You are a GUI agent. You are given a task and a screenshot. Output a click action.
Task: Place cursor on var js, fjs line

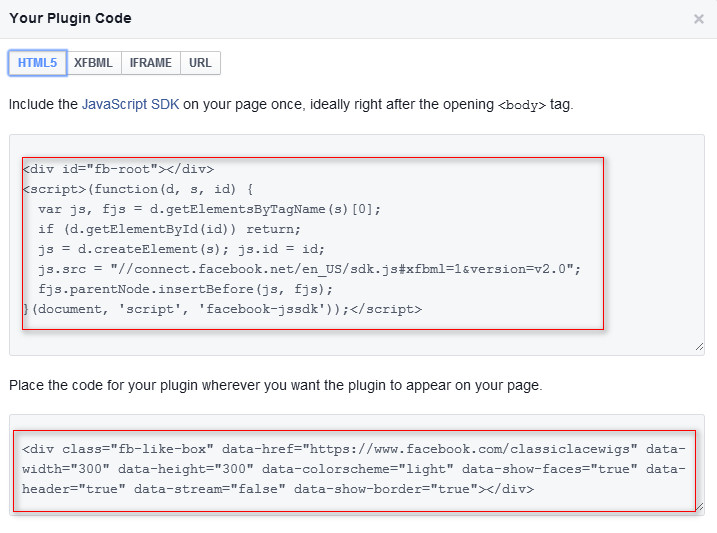(x=209, y=209)
